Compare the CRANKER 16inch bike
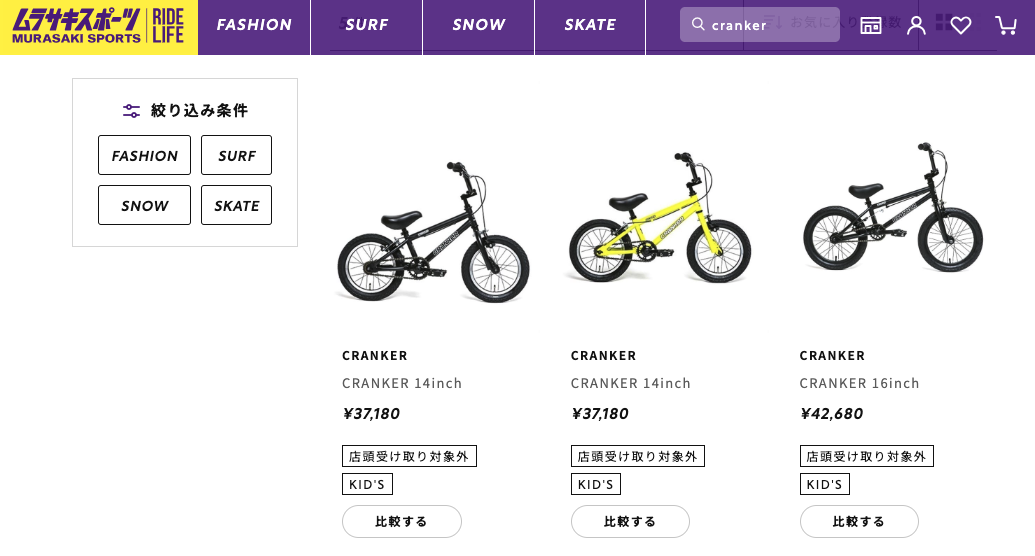The width and height of the screenshot is (1035, 556). [859, 521]
